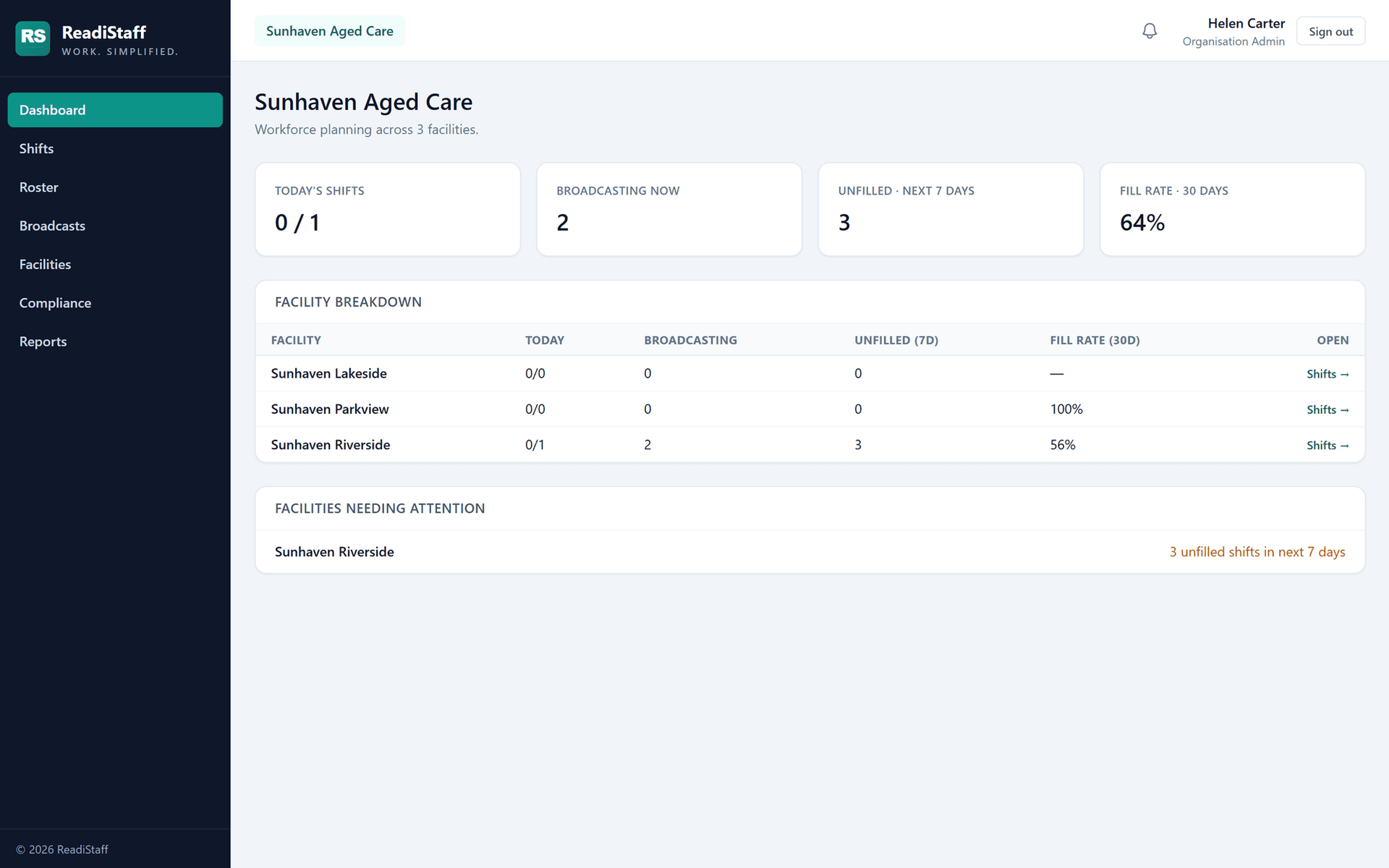Click the FACILITY column header
Image resolution: width=1389 pixels, height=868 pixels.
click(296, 340)
